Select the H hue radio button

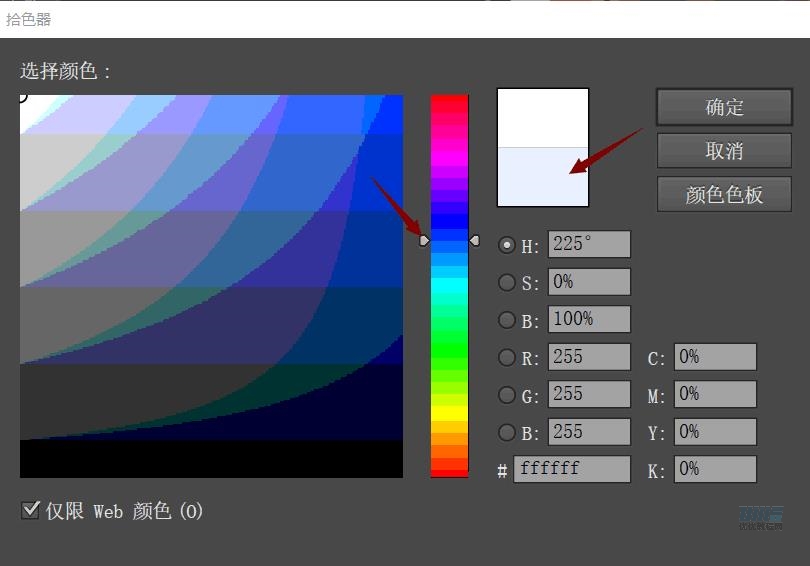coord(507,245)
